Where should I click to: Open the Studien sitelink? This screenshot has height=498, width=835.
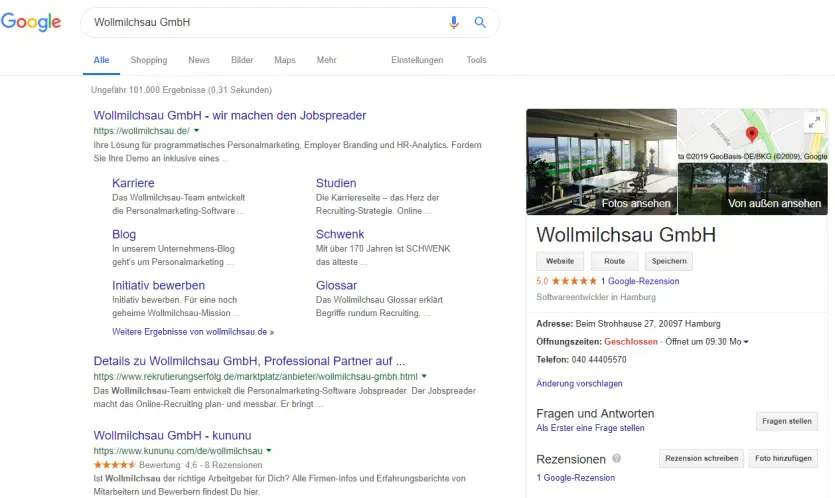click(336, 183)
